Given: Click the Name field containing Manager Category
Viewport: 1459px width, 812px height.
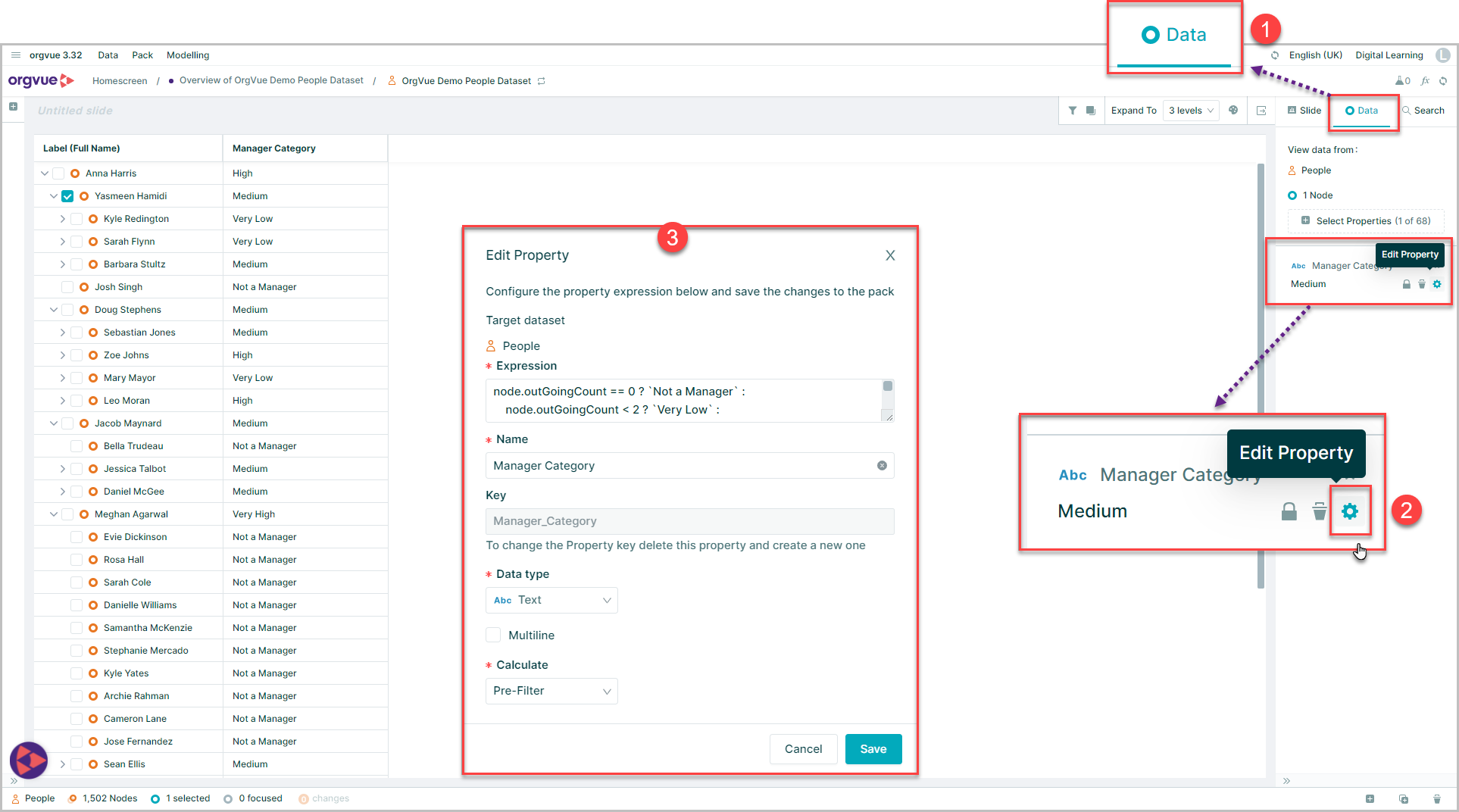Looking at the screenshot, I should (x=689, y=466).
